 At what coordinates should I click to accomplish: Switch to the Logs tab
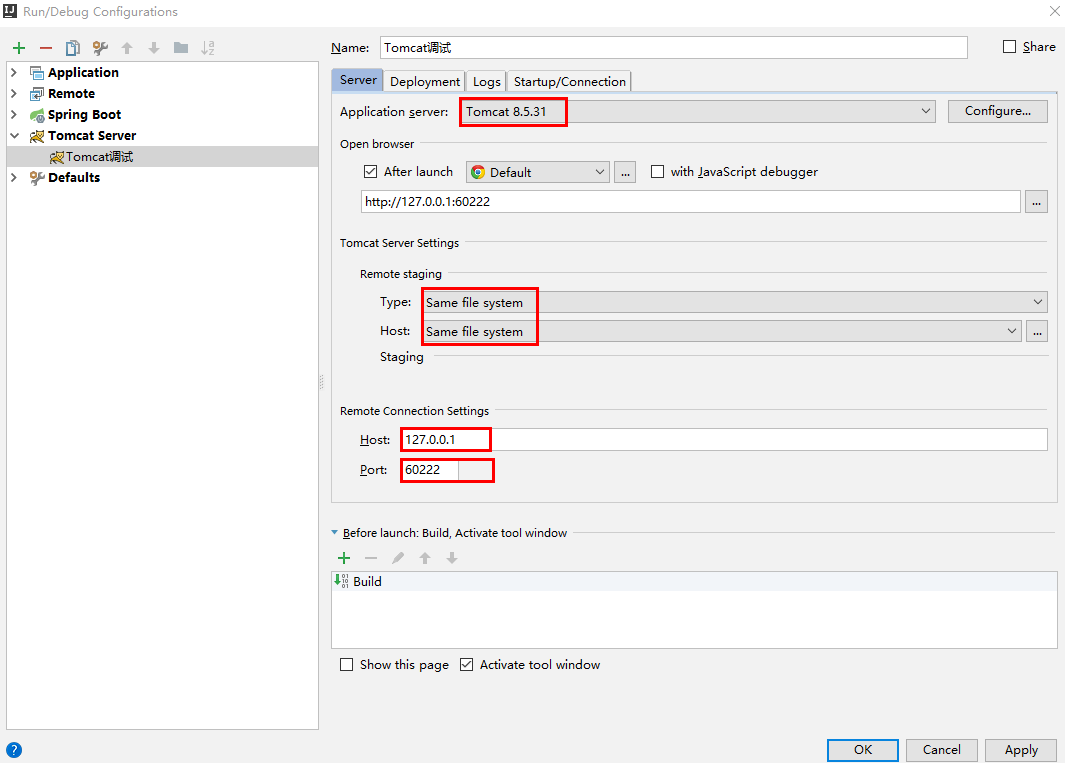pyautogui.click(x=486, y=82)
